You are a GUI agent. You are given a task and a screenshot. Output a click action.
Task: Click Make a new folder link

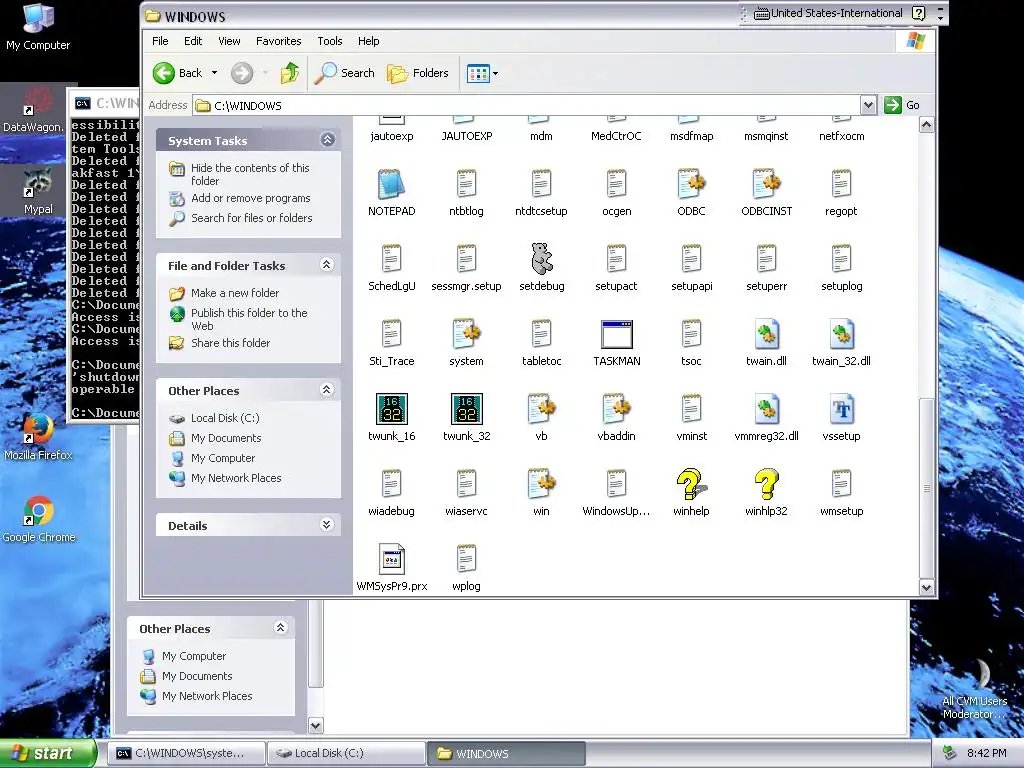point(234,293)
